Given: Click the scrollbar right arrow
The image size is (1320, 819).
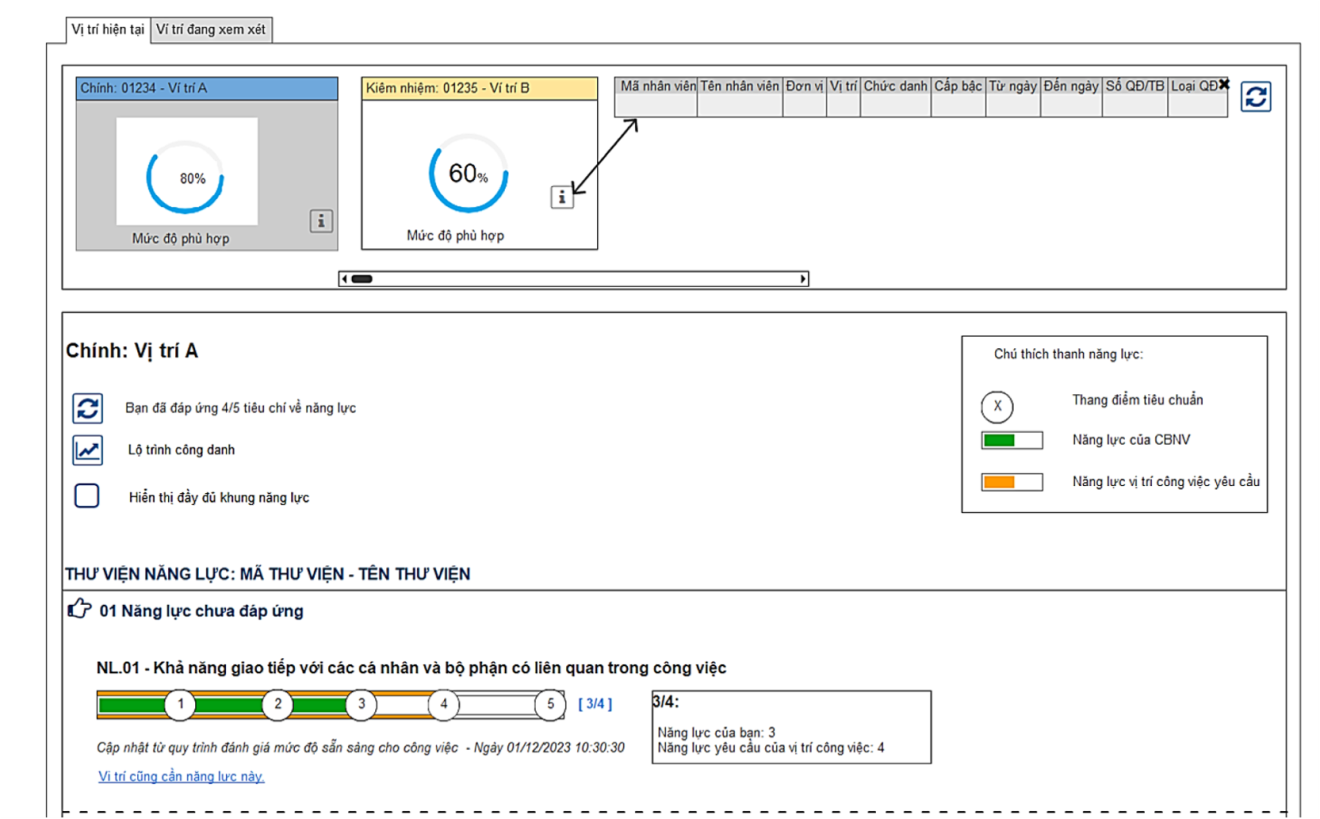Looking at the screenshot, I should (x=802, y=278).
